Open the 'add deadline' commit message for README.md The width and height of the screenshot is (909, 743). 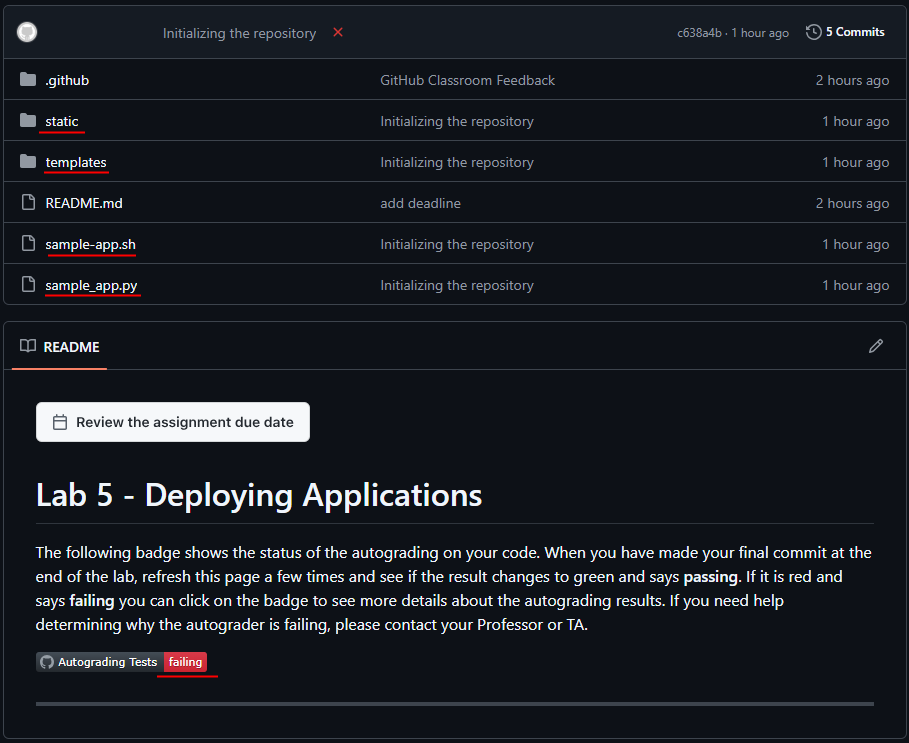click(420, 203)
